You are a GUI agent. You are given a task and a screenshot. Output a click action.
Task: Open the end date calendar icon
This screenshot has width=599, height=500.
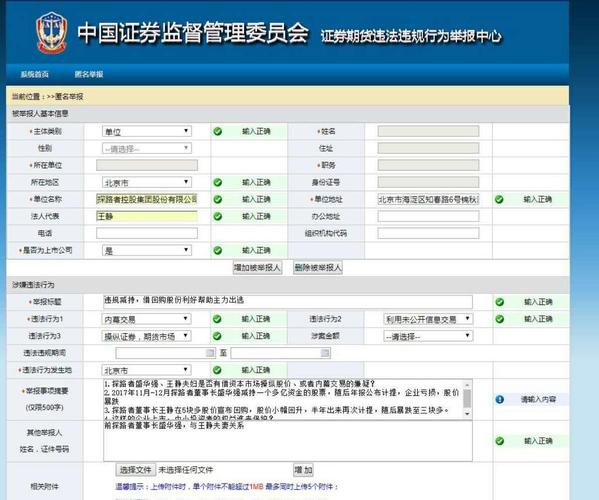(325, 353)
